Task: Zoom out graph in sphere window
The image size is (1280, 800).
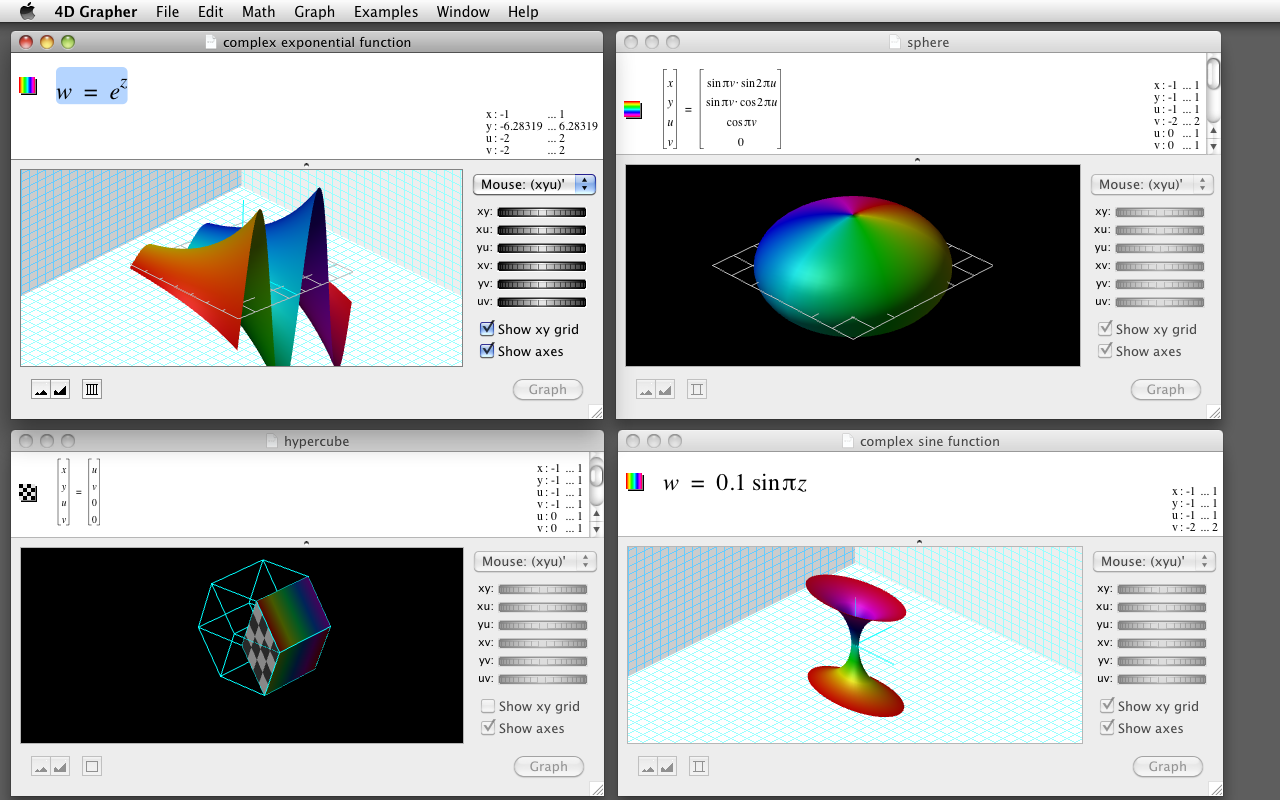Action: pos(646,389)
